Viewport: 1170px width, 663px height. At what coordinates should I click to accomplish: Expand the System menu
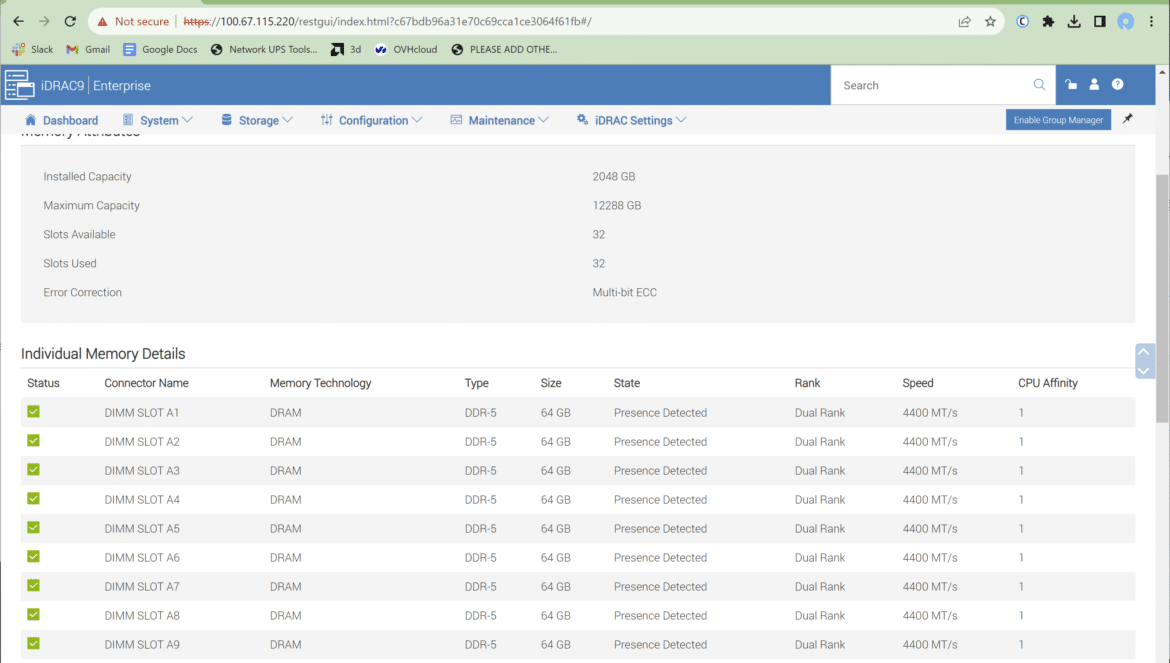[x=157, y=120]
